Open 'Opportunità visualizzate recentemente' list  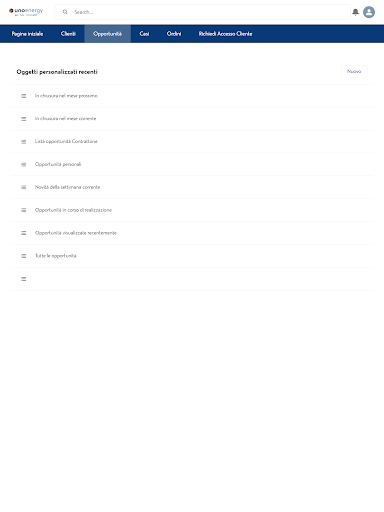point(76,233)
